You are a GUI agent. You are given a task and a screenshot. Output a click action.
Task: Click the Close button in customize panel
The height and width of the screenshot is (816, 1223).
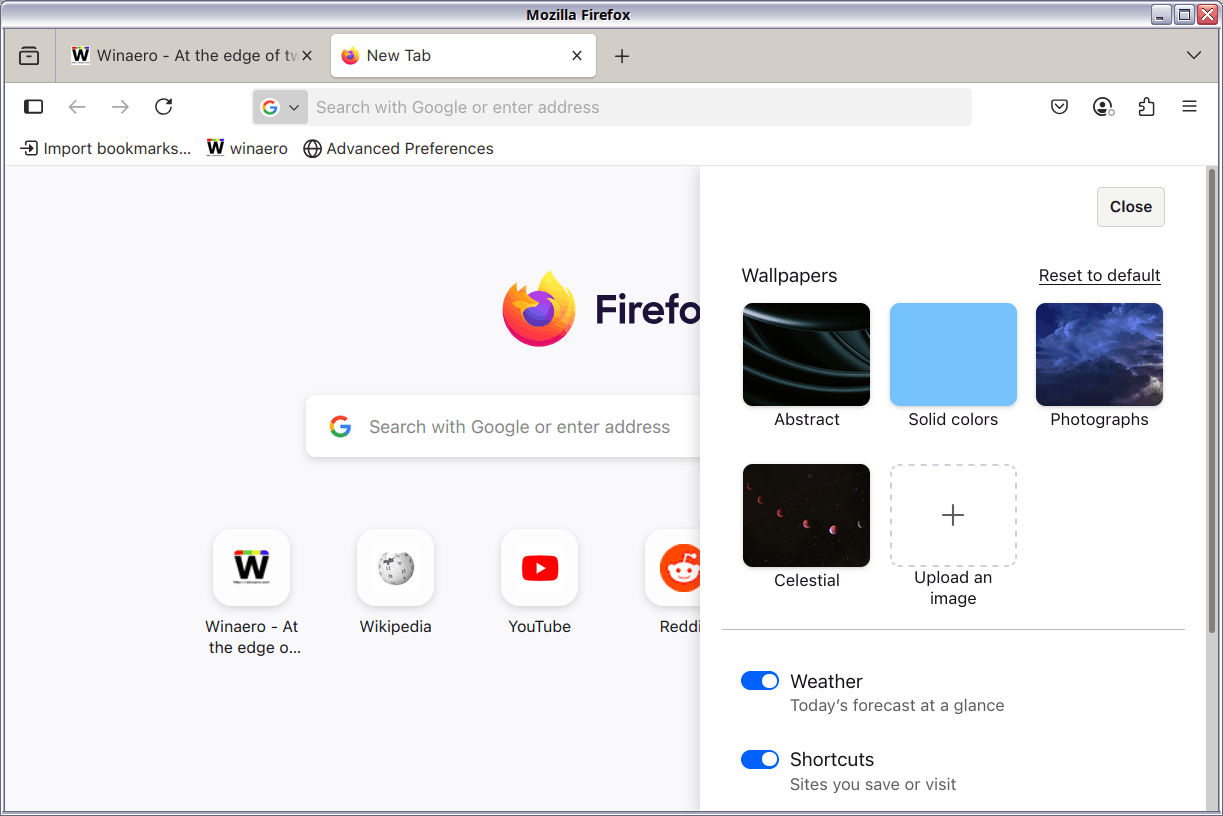point(1130,207)
